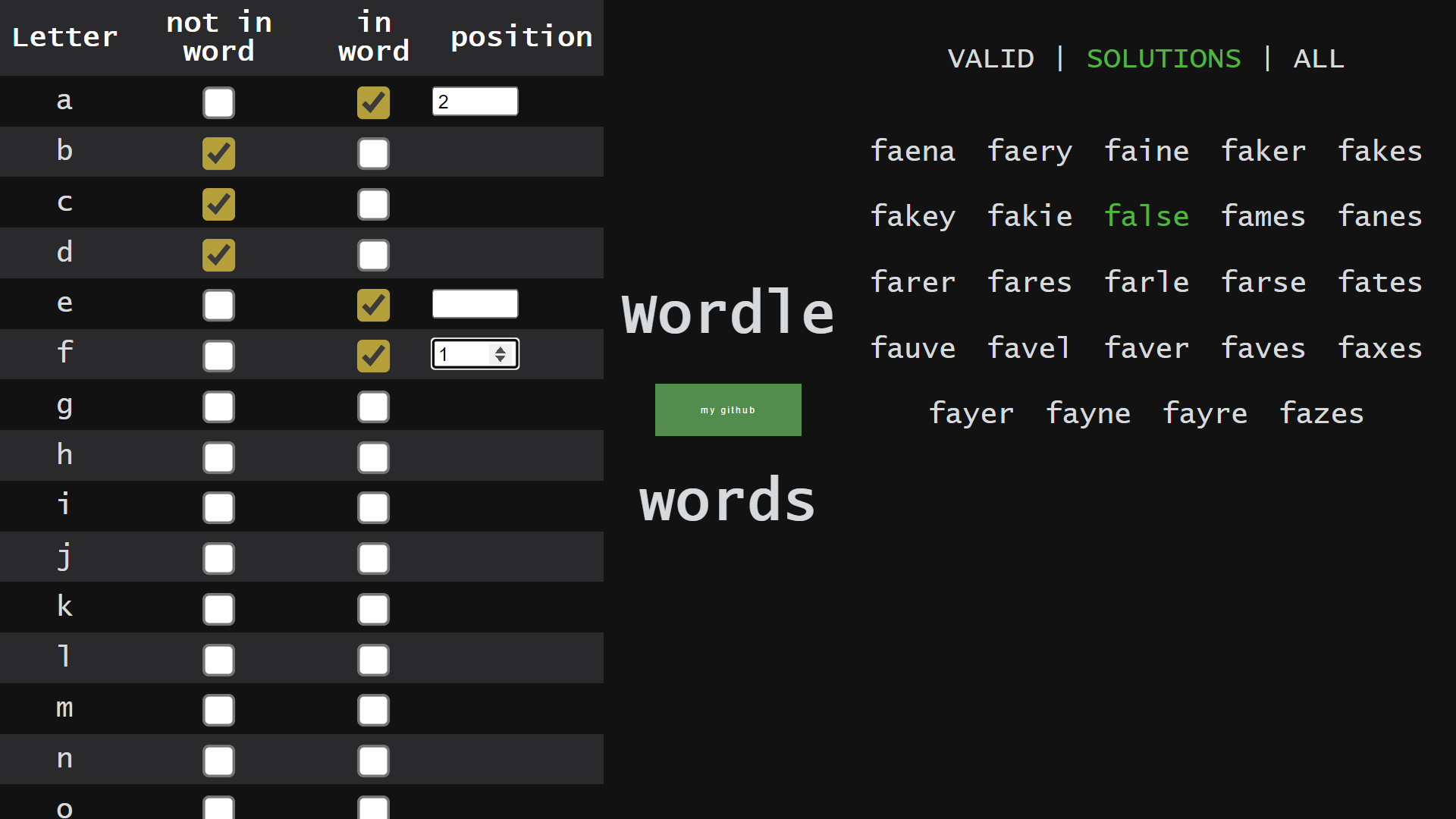
Task: Select the SOLUTIONS tab
Action: coord(1164,58)
